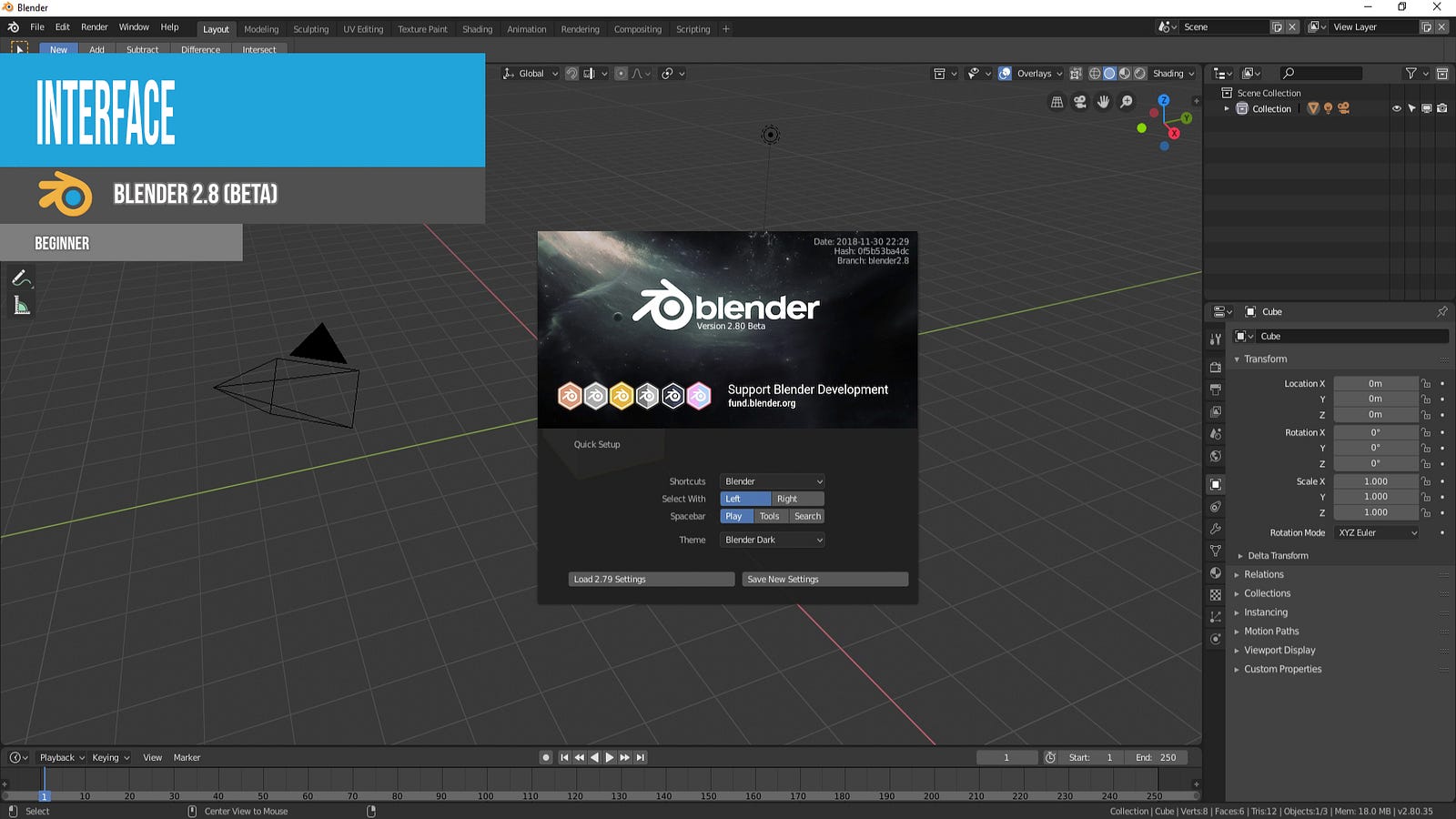The height and width of the screenshot is (819, 1456).
Task: Toggle proportional editing button
Action: pyautogui.click(x=621, y=74)
